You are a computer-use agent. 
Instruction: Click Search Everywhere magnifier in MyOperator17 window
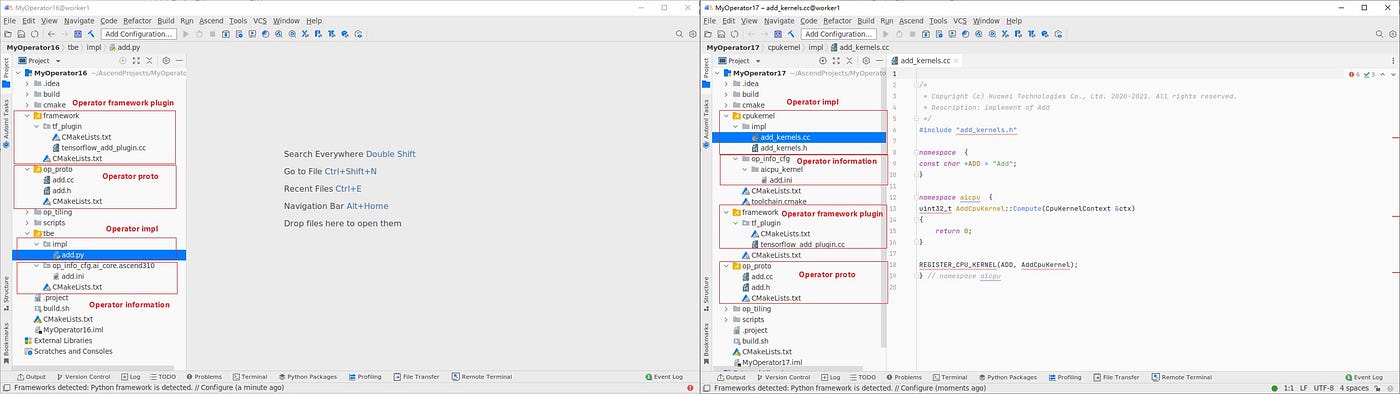click(1379, 34)
